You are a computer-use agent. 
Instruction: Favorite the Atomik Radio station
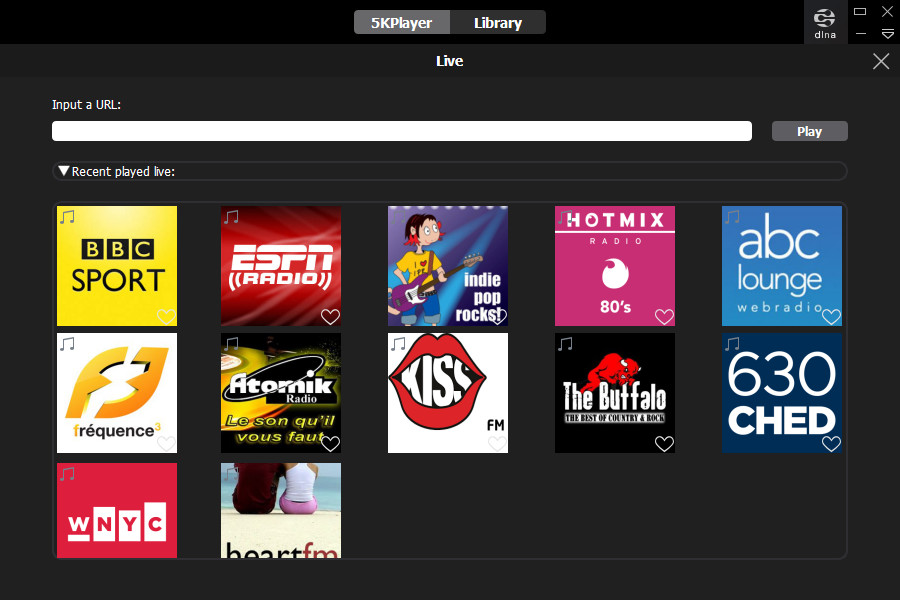(x=330, y=443)
